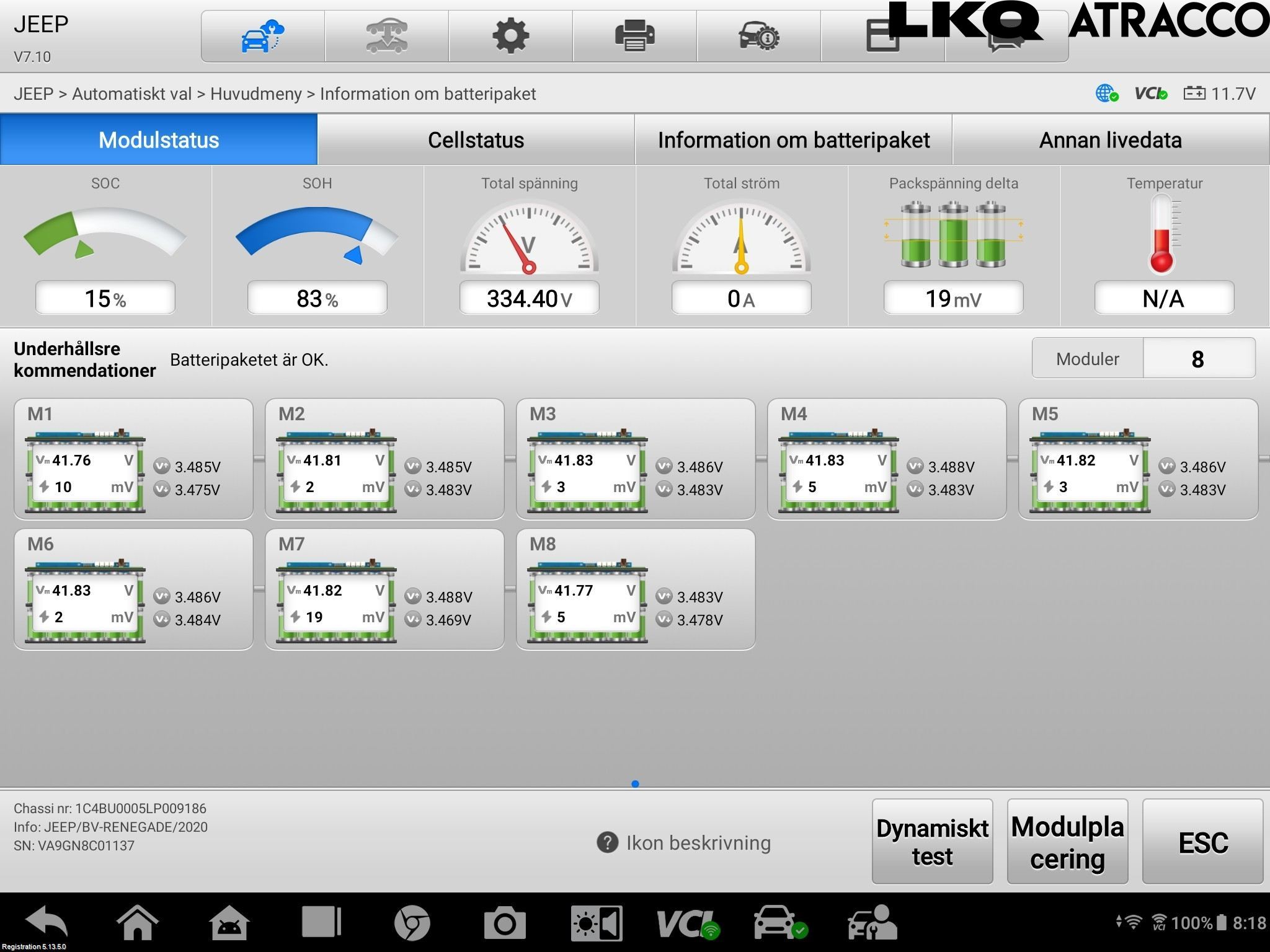Viewport: 1270px width, 952px height.
Task: Print the report using the printer icon
Action: [x=634, y=36]
